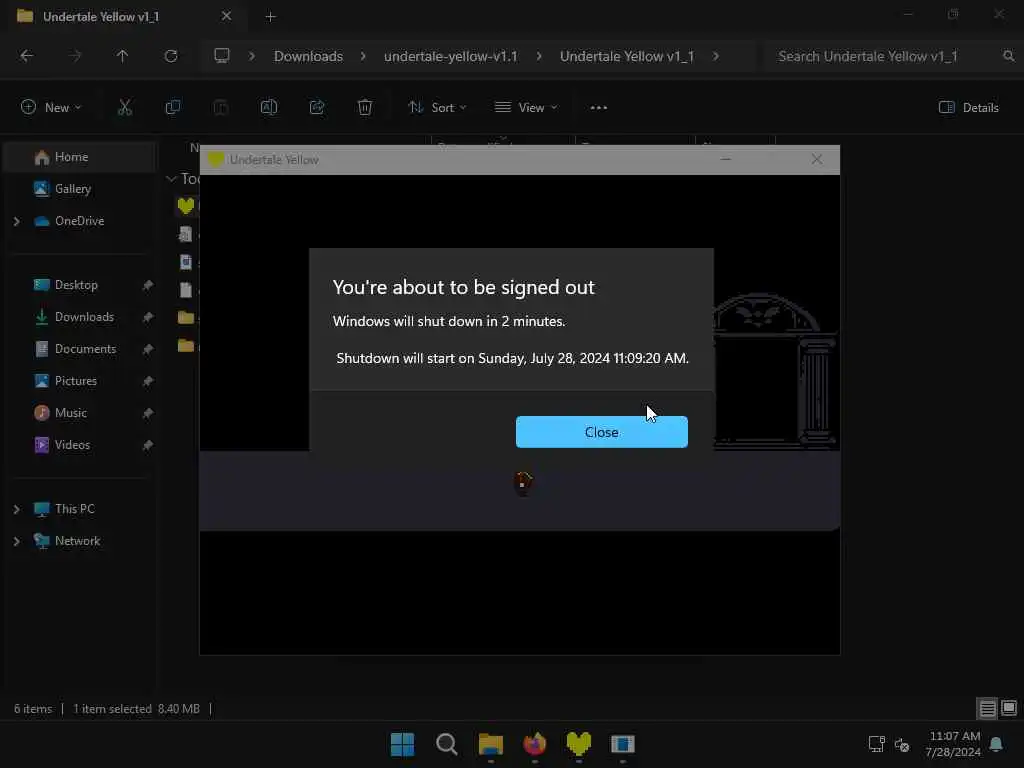This screenshot has height=768, width=1024.
Task: Expand the OneDrive tree node
Action: point(17,221)
